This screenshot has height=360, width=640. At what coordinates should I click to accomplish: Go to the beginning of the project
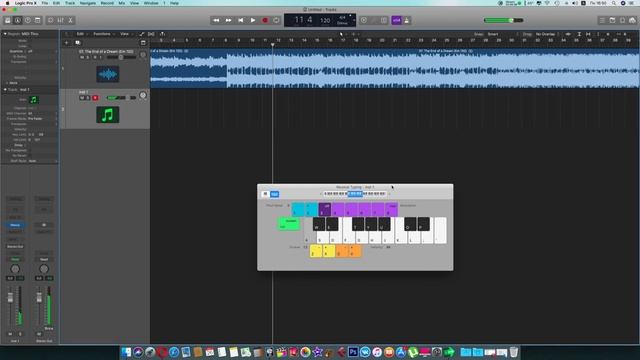pos(240,20)
